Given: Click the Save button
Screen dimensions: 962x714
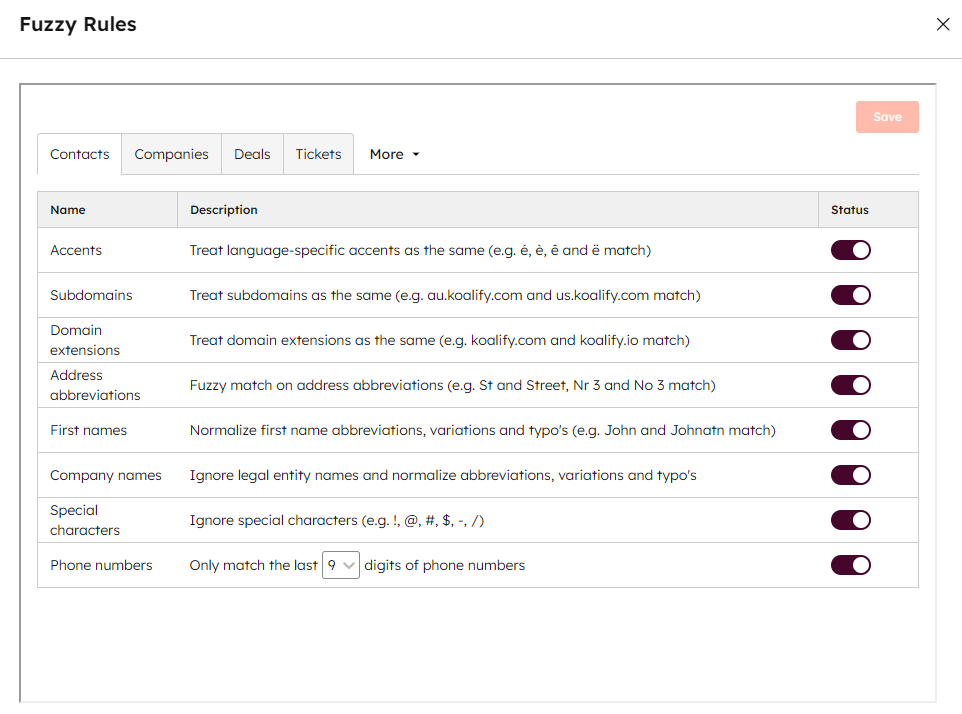Looking at the screenshot, I should tap(886, 117).
